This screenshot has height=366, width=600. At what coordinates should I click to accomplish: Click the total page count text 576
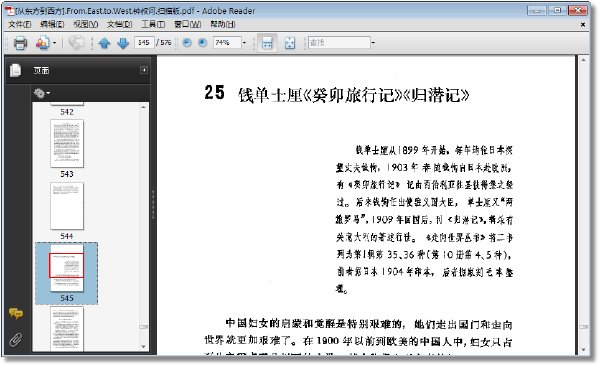pos(166,42)
